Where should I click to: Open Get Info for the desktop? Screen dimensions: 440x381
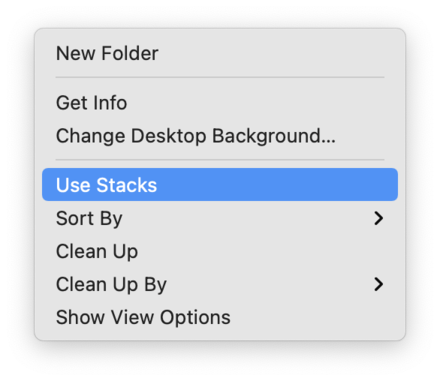point(220,103)
